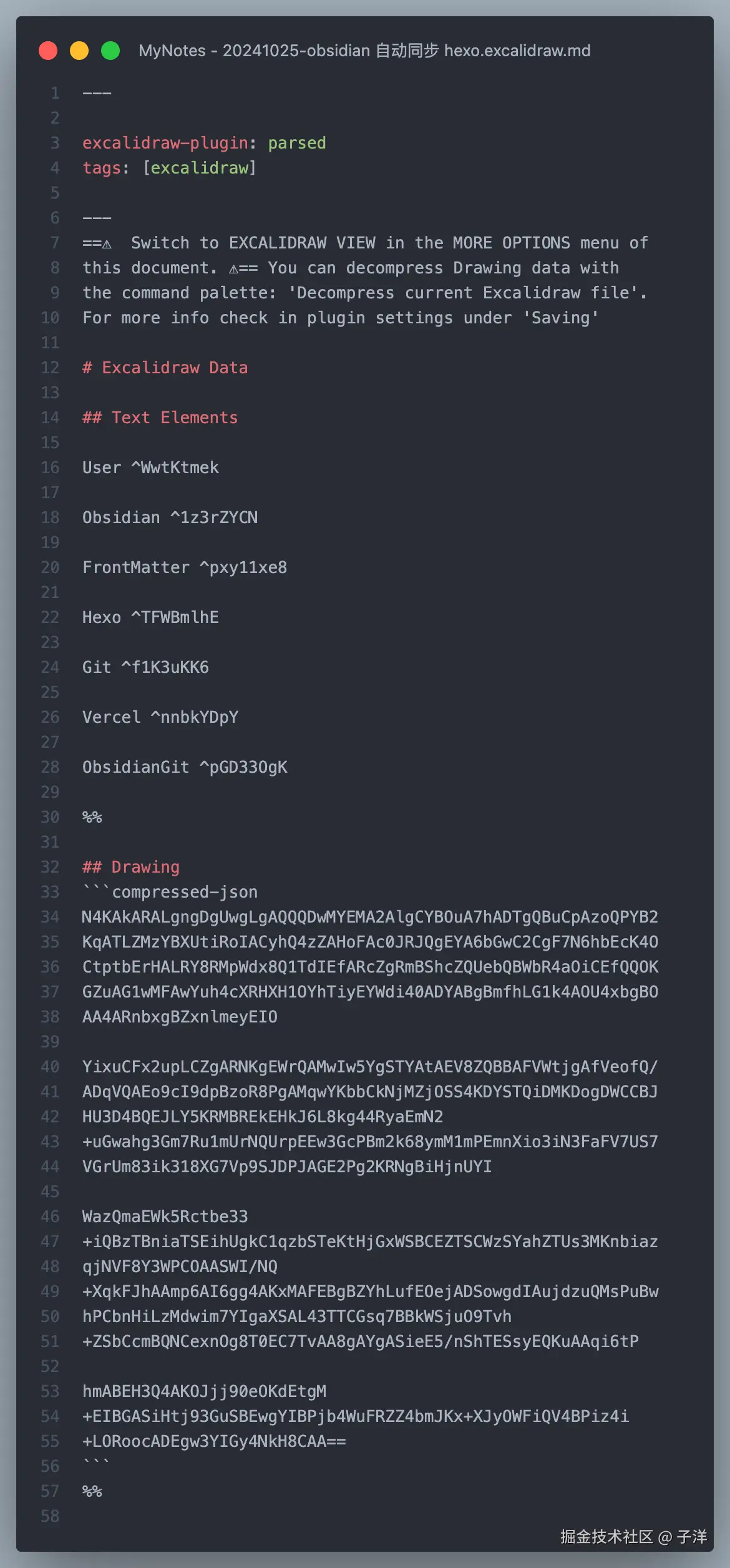
Task: Click the 'Vercel ^nnbkYDpY' text line
Action: [160, 717]
